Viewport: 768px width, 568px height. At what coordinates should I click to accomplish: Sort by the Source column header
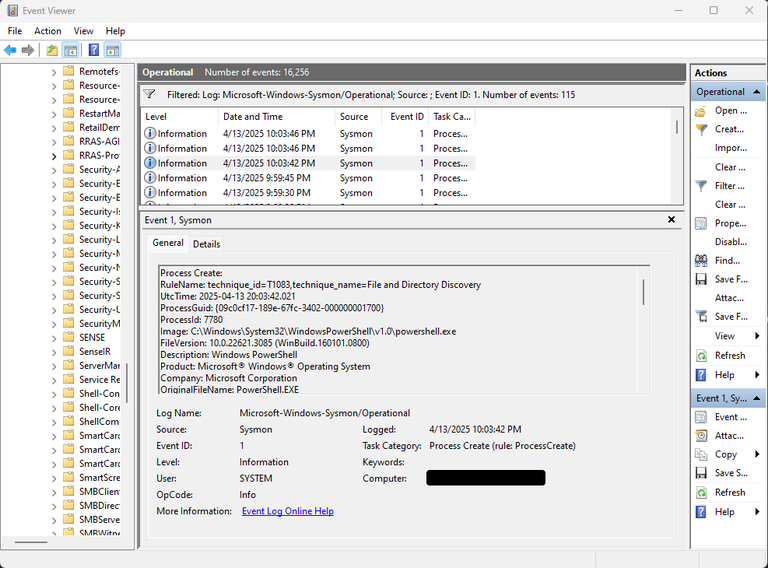coord(359,117)
